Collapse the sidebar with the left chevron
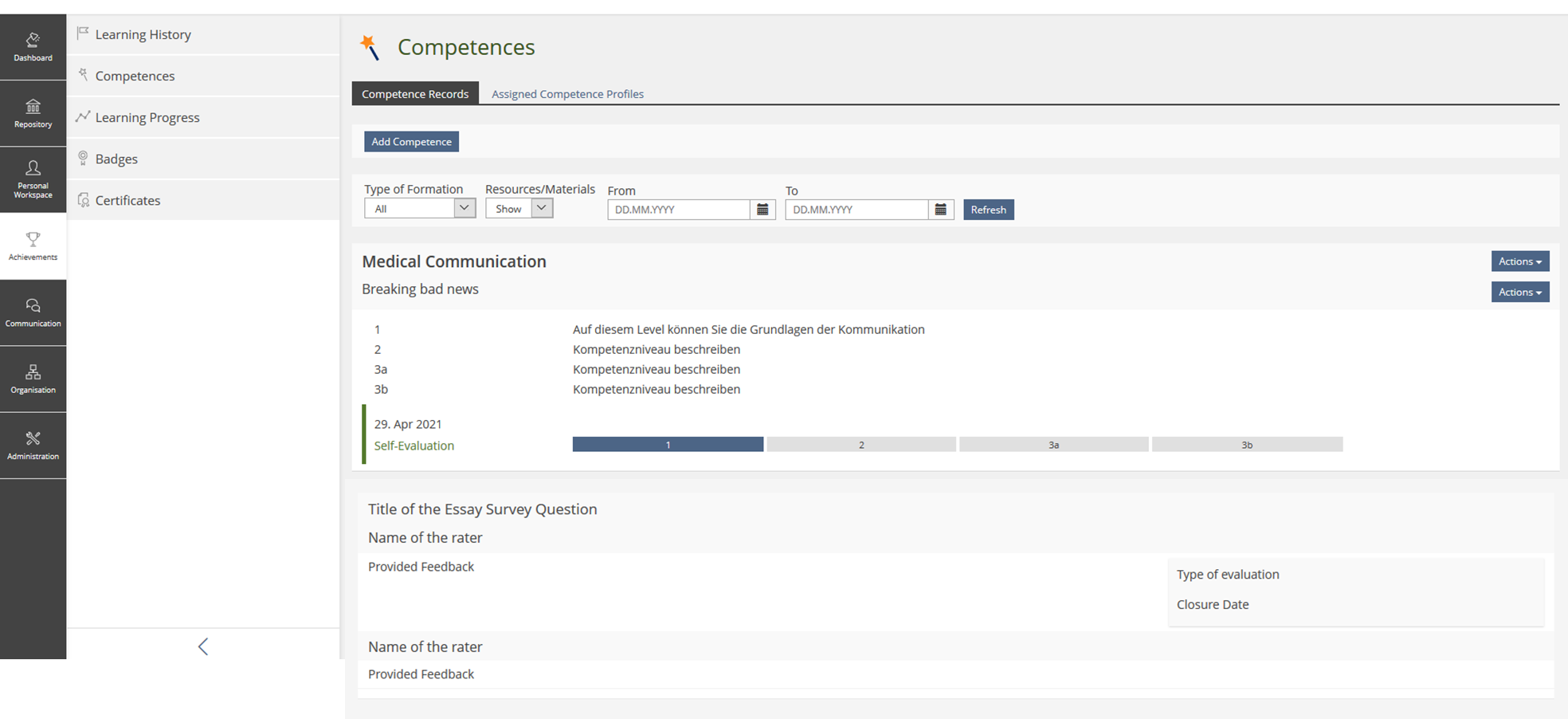Image resolution: width=1568 pixels, height=719 pixels. point(203,646)
